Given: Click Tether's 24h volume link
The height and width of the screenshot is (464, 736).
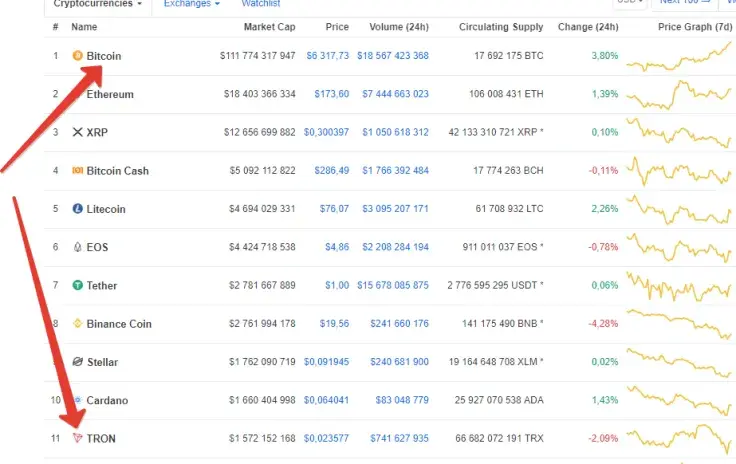Looking at the screenshot, I should 393,285.
